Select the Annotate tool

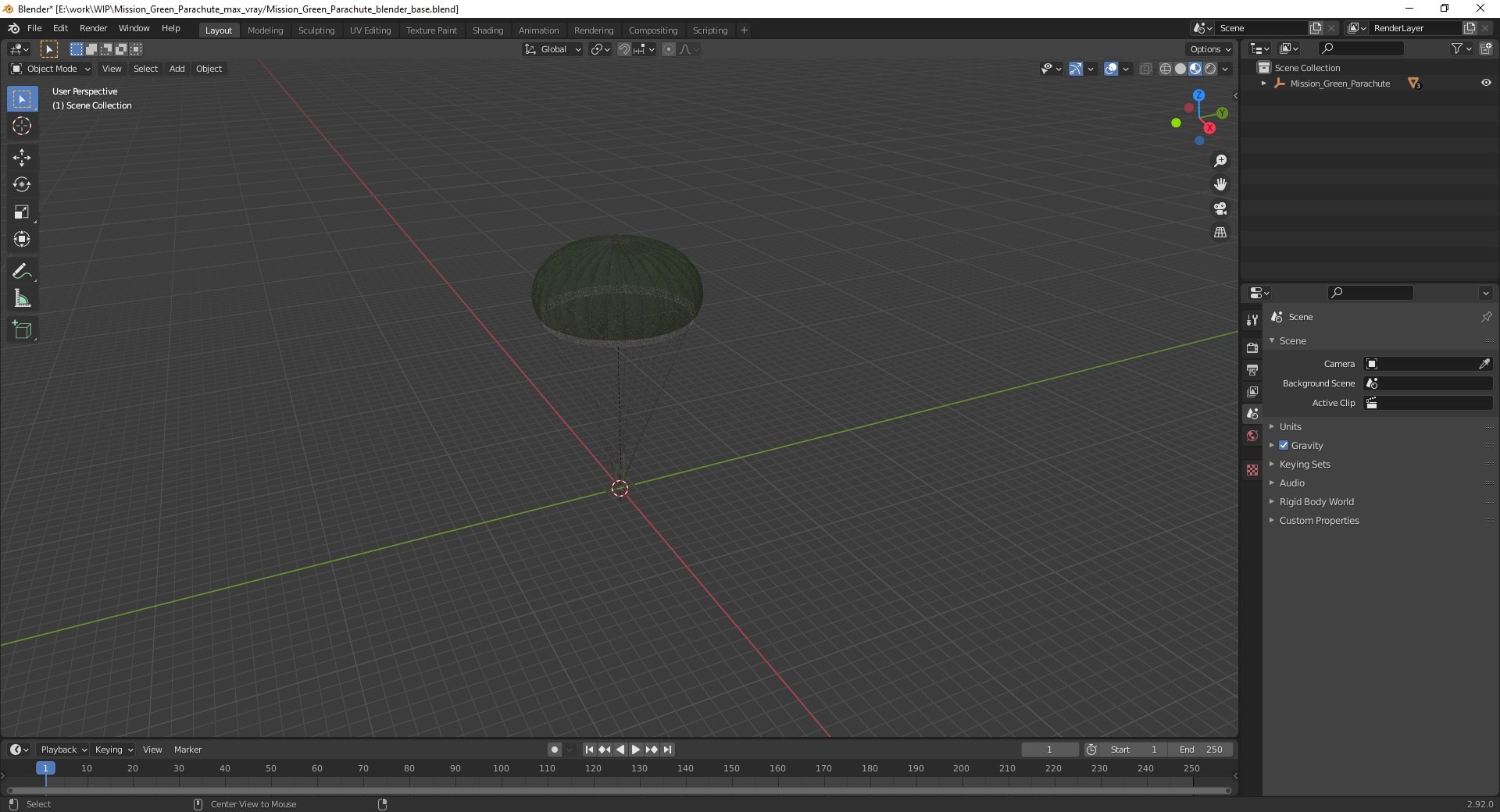point(22,272)
